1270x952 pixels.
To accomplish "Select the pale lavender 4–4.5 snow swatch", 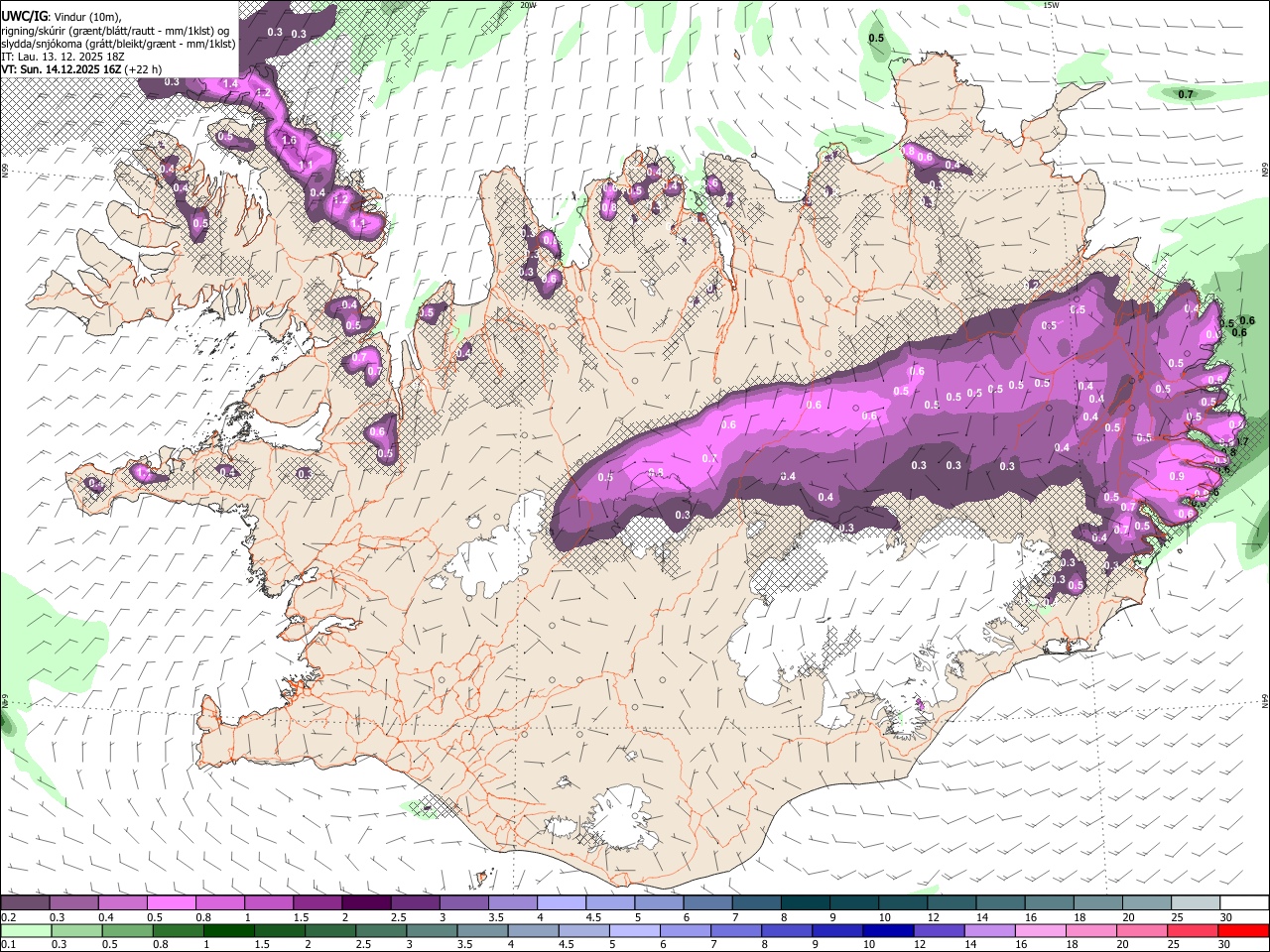I will pyautogui.click(x=562, y=903).
